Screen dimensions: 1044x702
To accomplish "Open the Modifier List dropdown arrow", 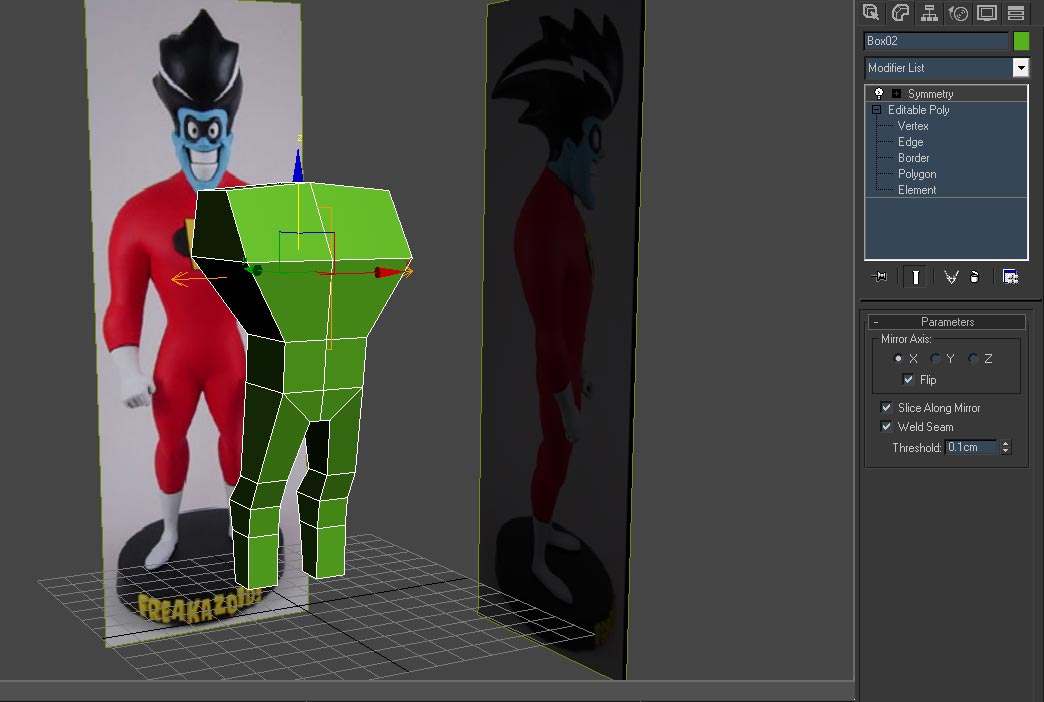I will pyautogui.click(x=1021, y=67).
